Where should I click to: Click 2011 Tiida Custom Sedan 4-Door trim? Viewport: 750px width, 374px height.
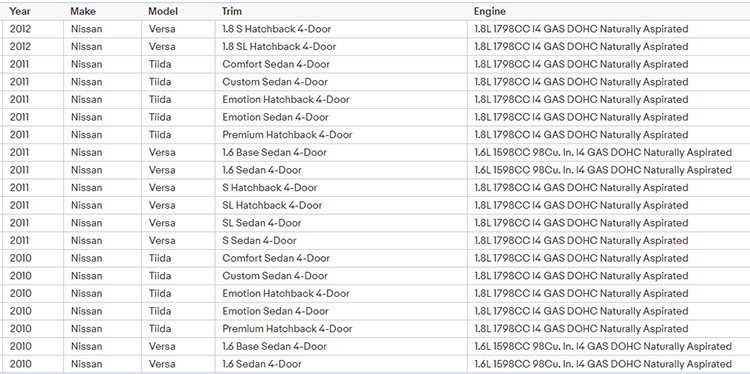click(275, 82)
